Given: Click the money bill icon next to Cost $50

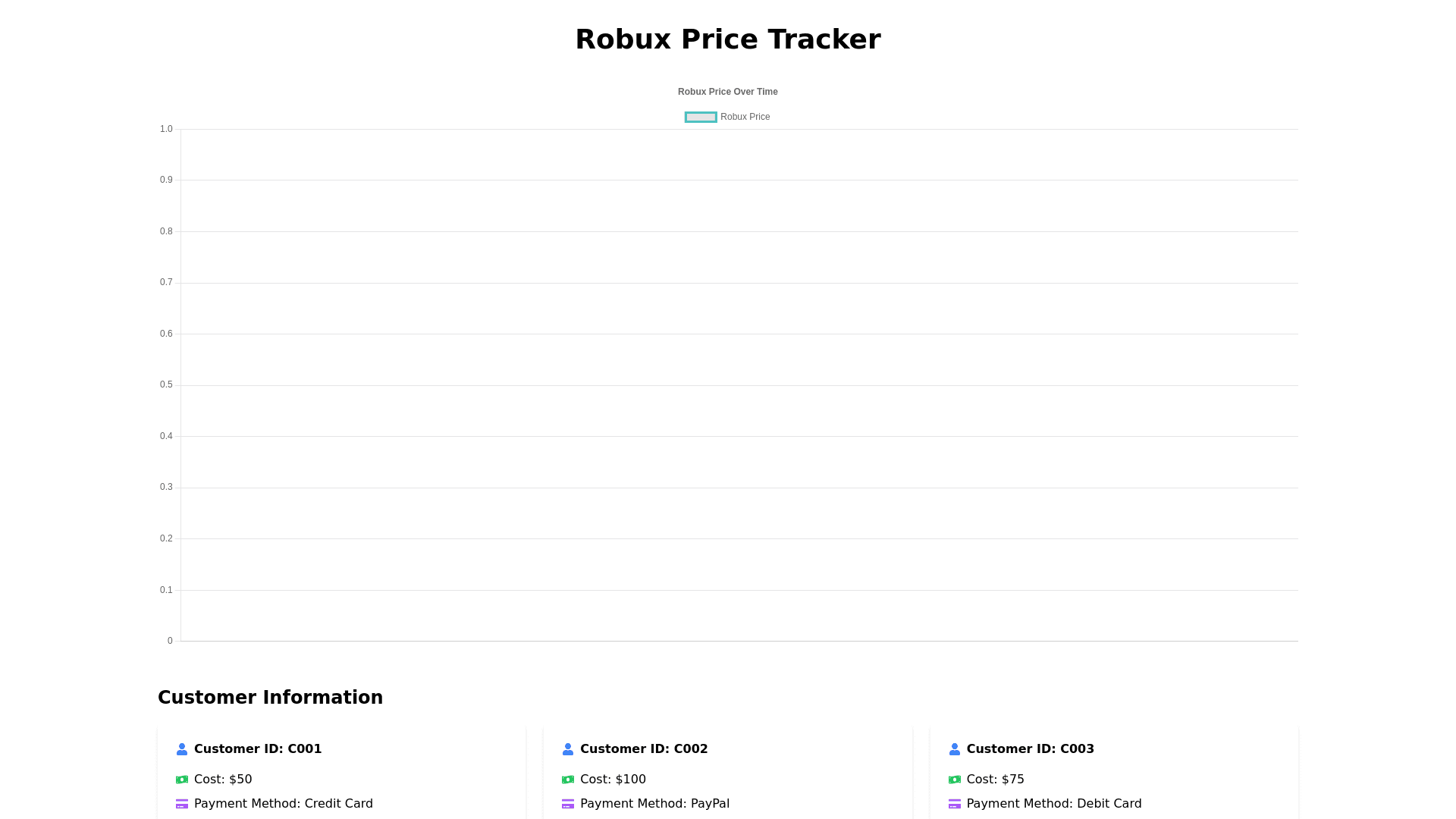Looking at the screenshot, I should 182,780.
